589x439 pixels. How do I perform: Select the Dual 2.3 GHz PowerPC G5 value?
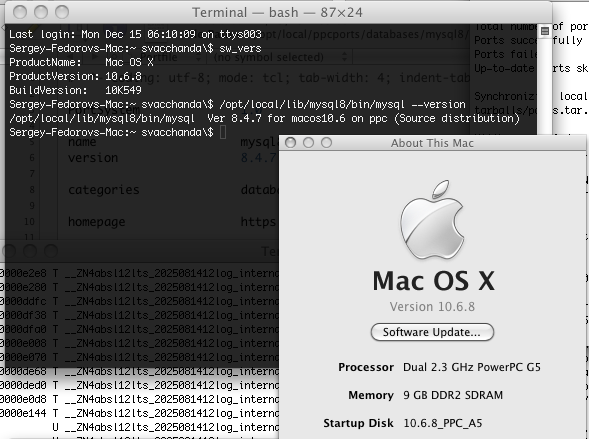(x=472, y=367)
